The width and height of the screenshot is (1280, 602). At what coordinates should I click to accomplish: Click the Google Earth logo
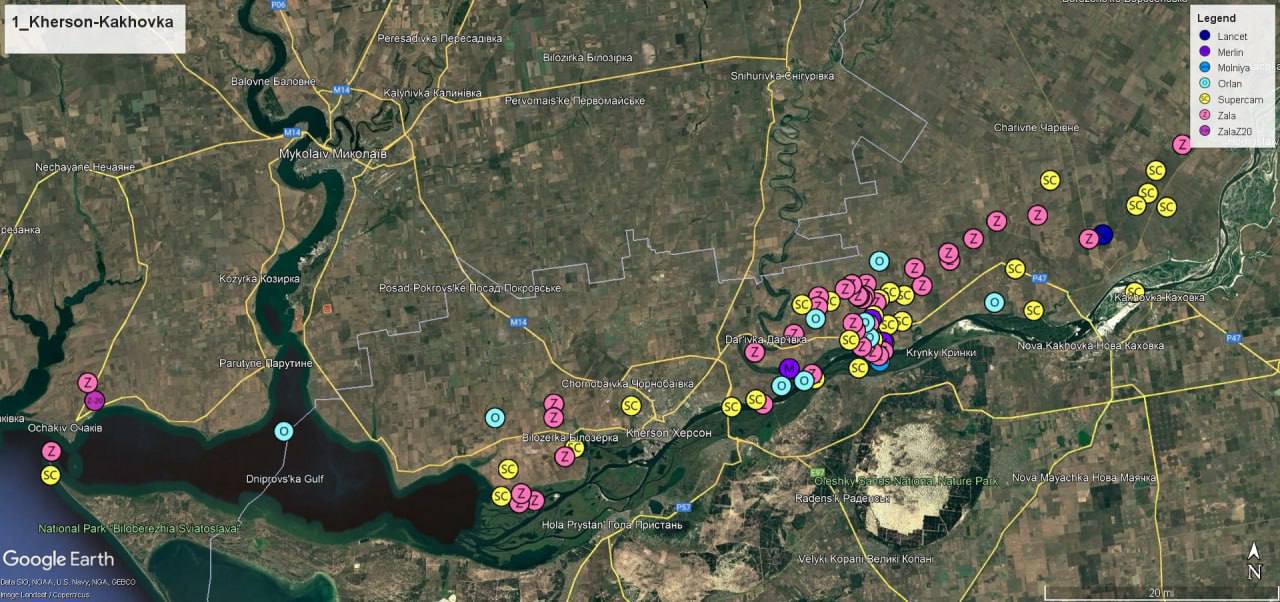point(58,559)
